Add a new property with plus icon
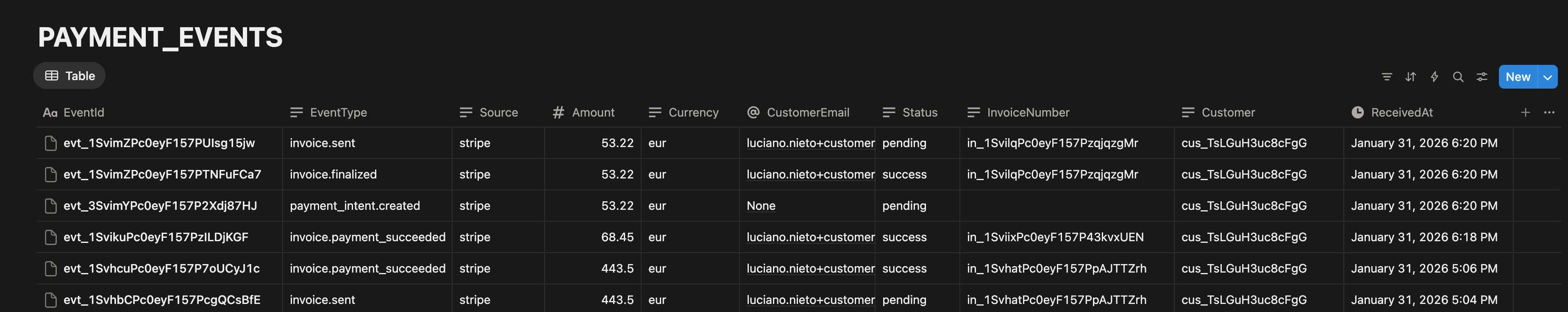This screenshot has height=312, width=1568. (1525, 112)
